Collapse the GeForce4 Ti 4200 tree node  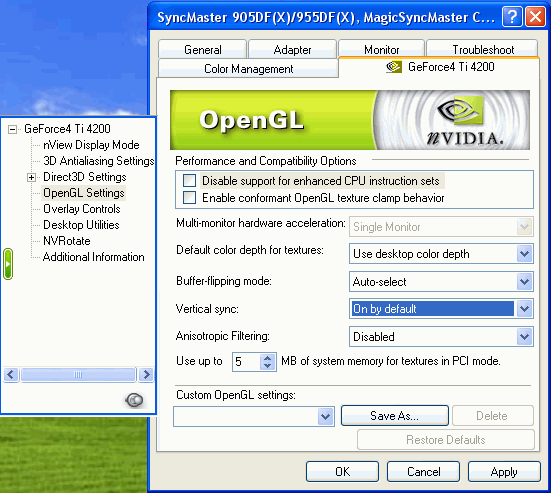[12, 129]
